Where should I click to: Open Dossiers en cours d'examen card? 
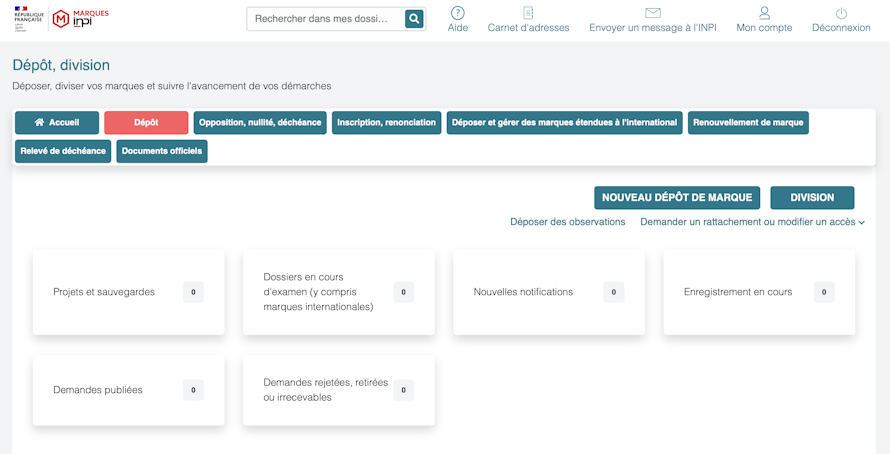click(339, 292)
